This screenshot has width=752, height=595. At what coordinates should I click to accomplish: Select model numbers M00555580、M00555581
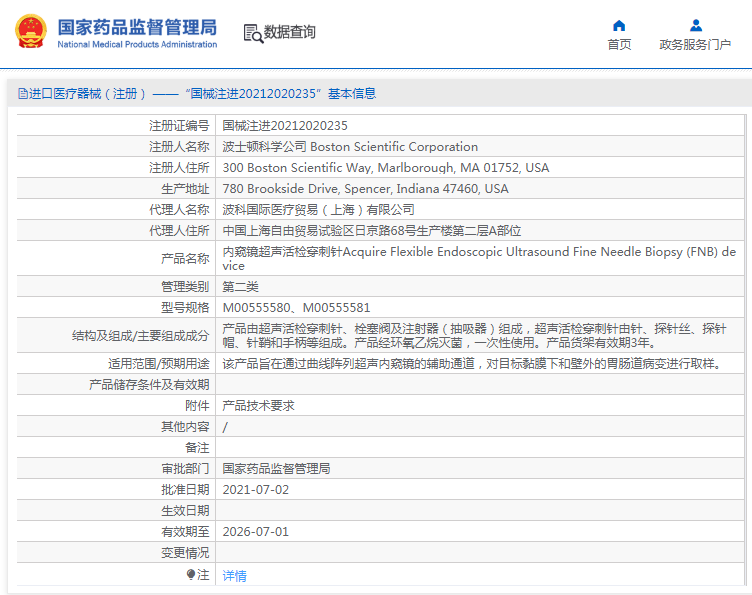click(296, 308)
